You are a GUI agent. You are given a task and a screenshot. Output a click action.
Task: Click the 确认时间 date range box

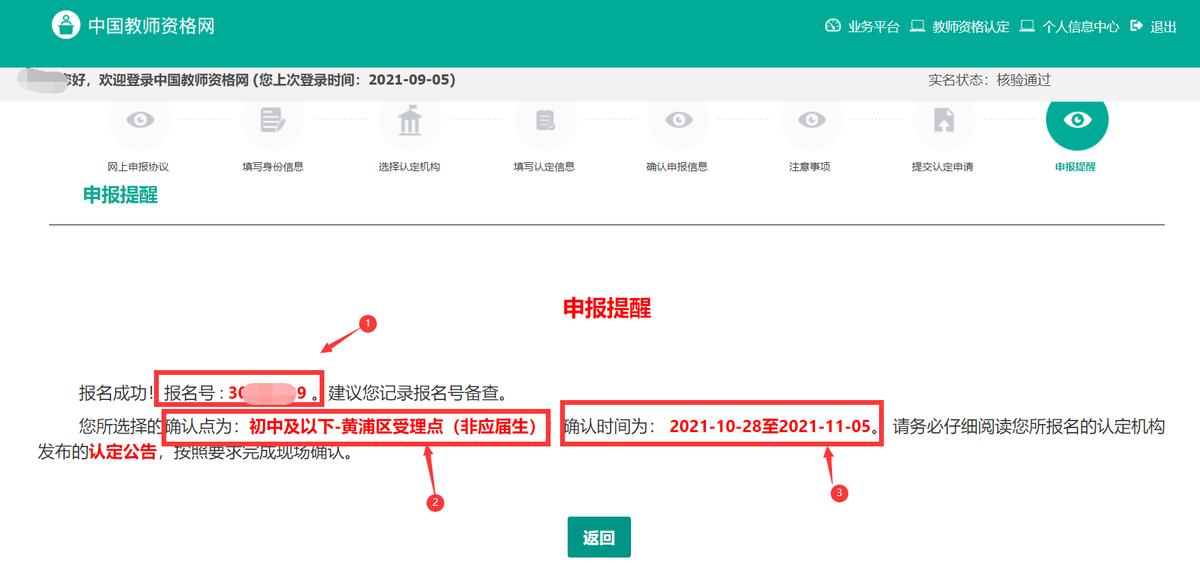coord(723,425)
